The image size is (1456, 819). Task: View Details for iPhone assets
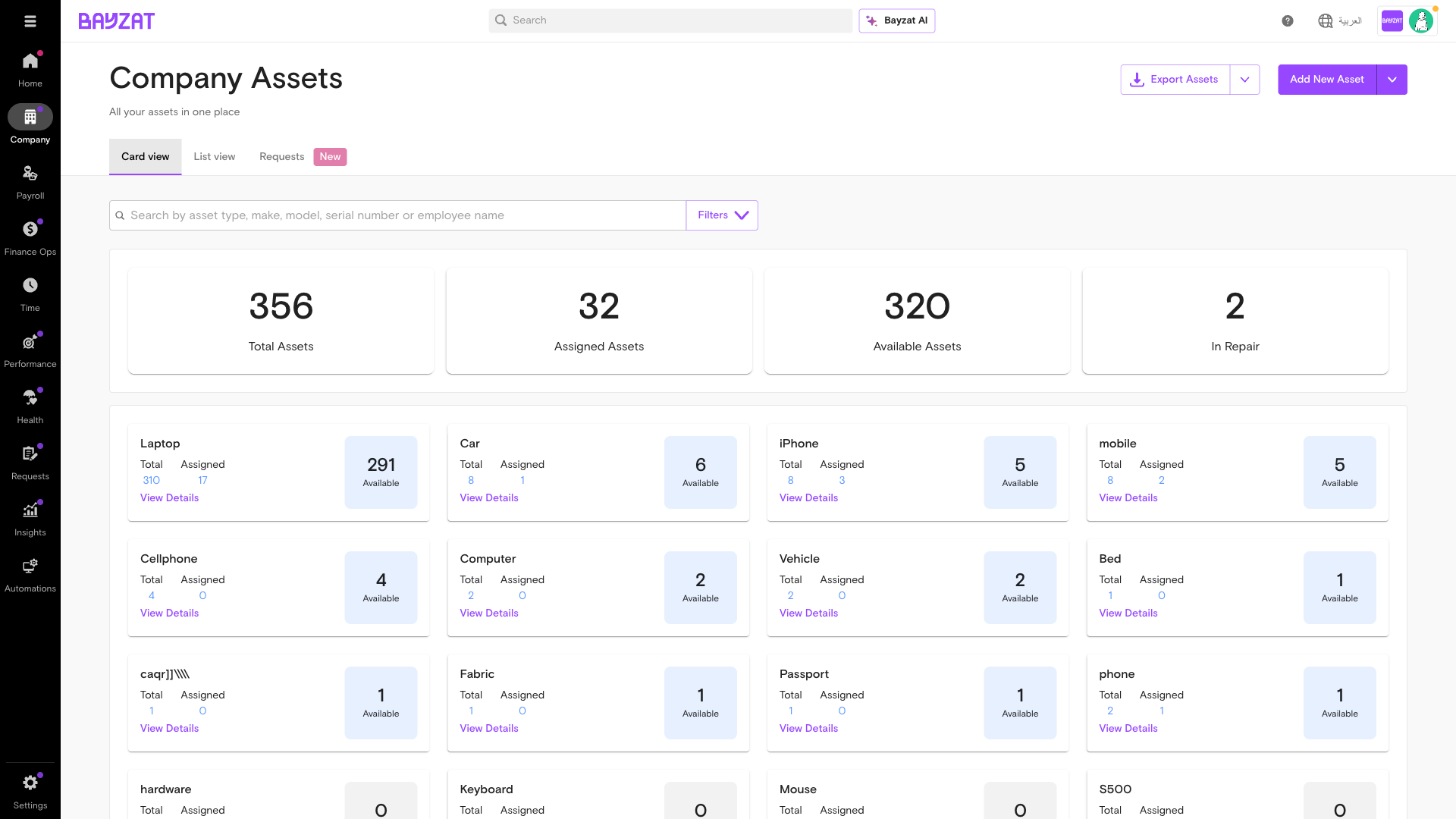coord(808,498)
